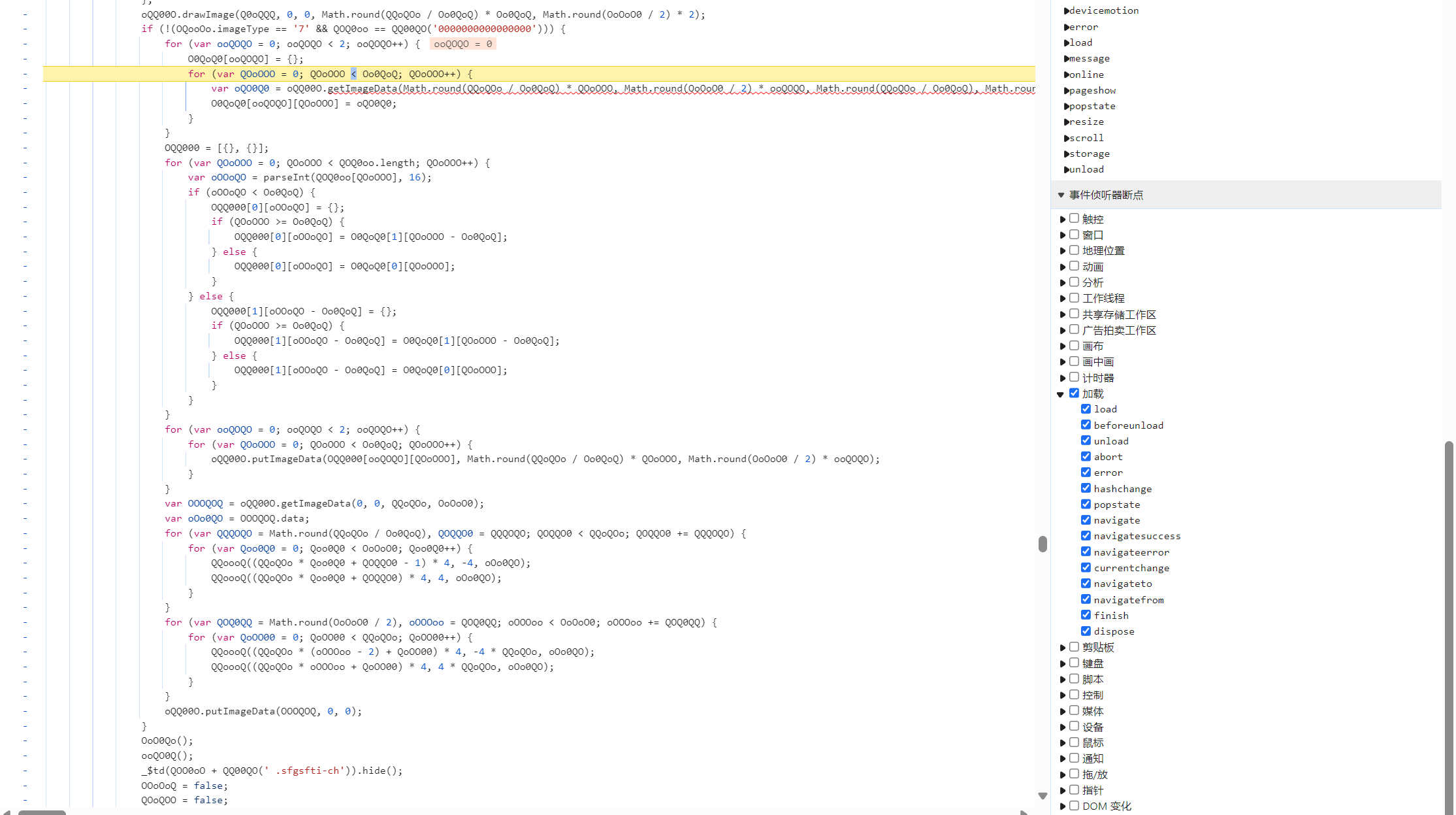Expand the 触控 event listener section

click(1063, 218)
